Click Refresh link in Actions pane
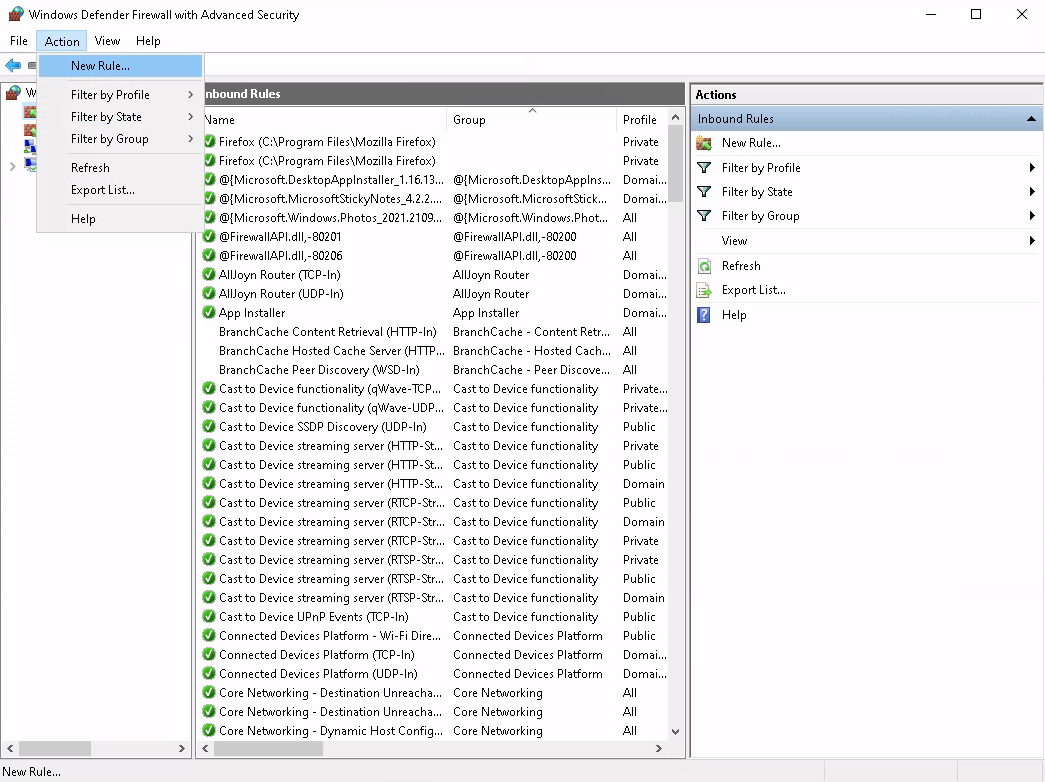 pos(740,266)
